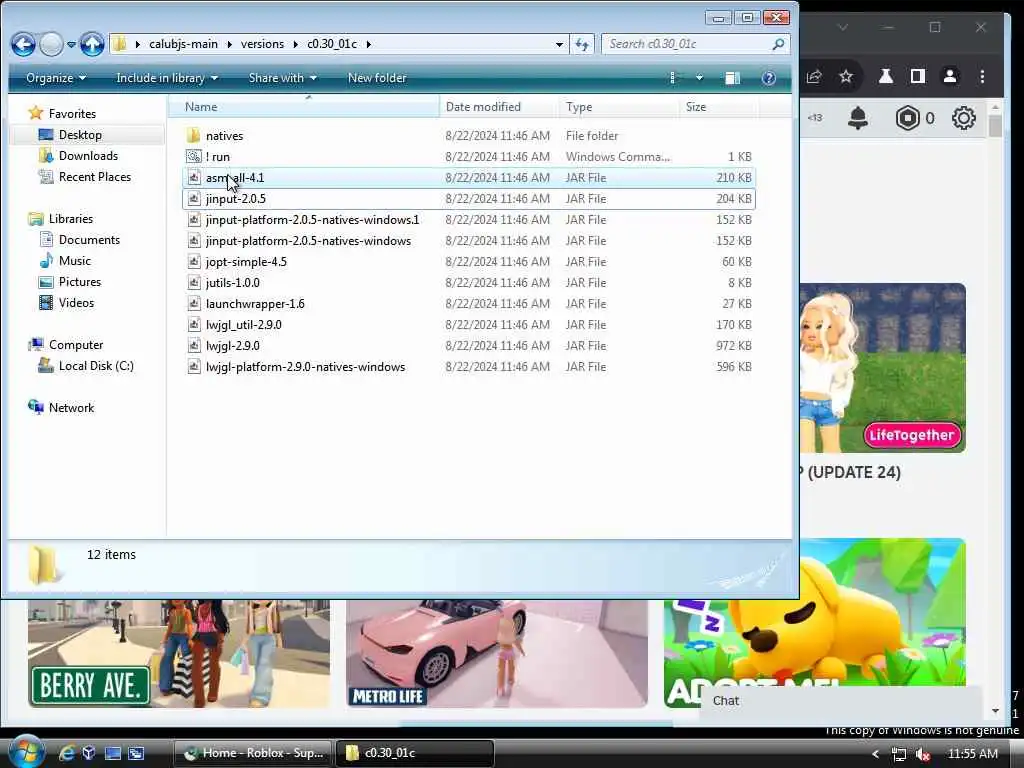Go back with the Explorer back arrow
This screenshot has height=768, width=1024.
(x=24, y=44)
